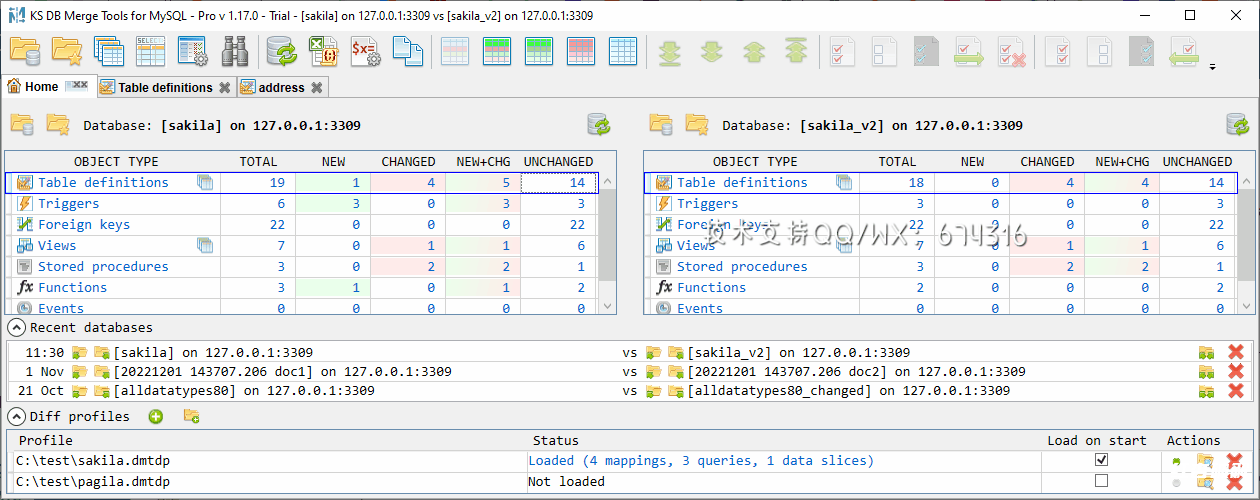
Task: Open the stacked tables toolbar icon
Action: click(108, 50)
